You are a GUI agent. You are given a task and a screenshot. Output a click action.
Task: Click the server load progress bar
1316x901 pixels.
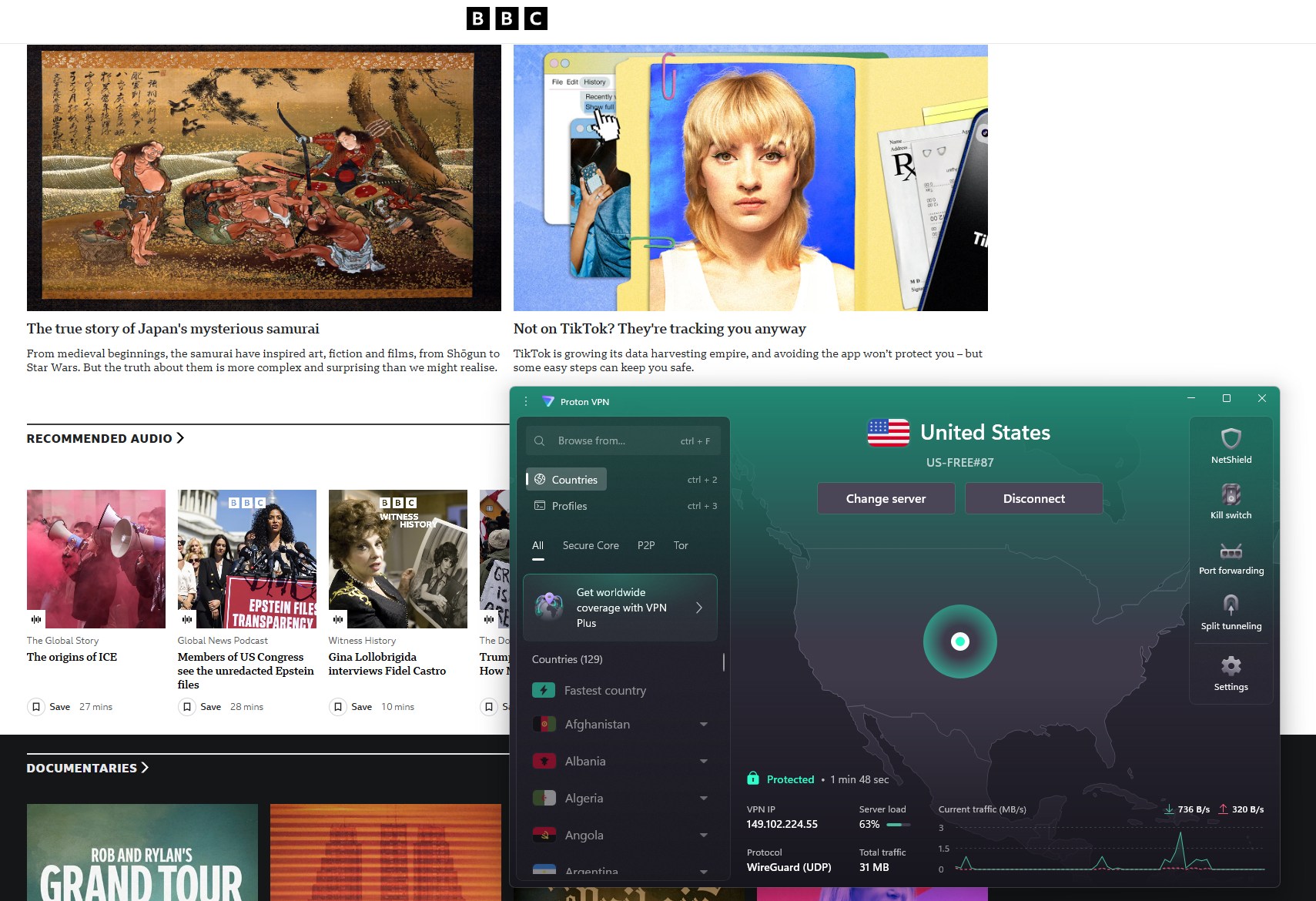[x=898, y=825]
